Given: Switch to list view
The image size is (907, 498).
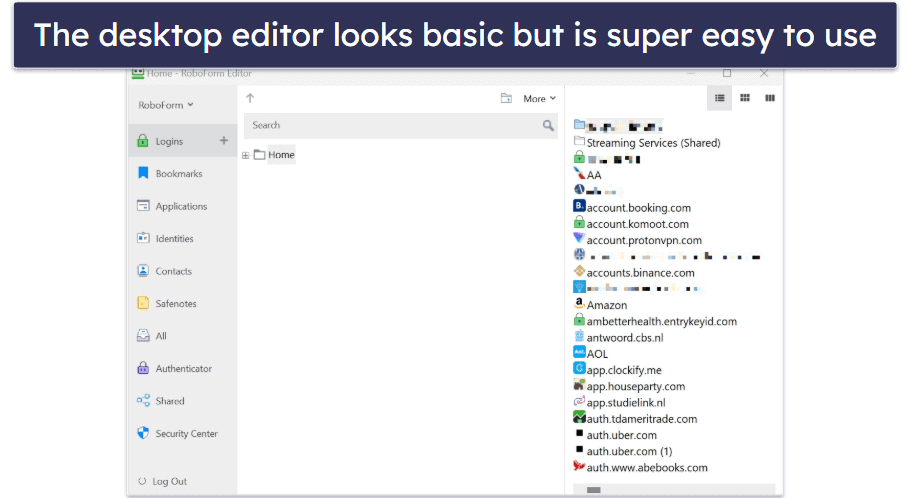Looking at the screenshot, I should 720,98.
